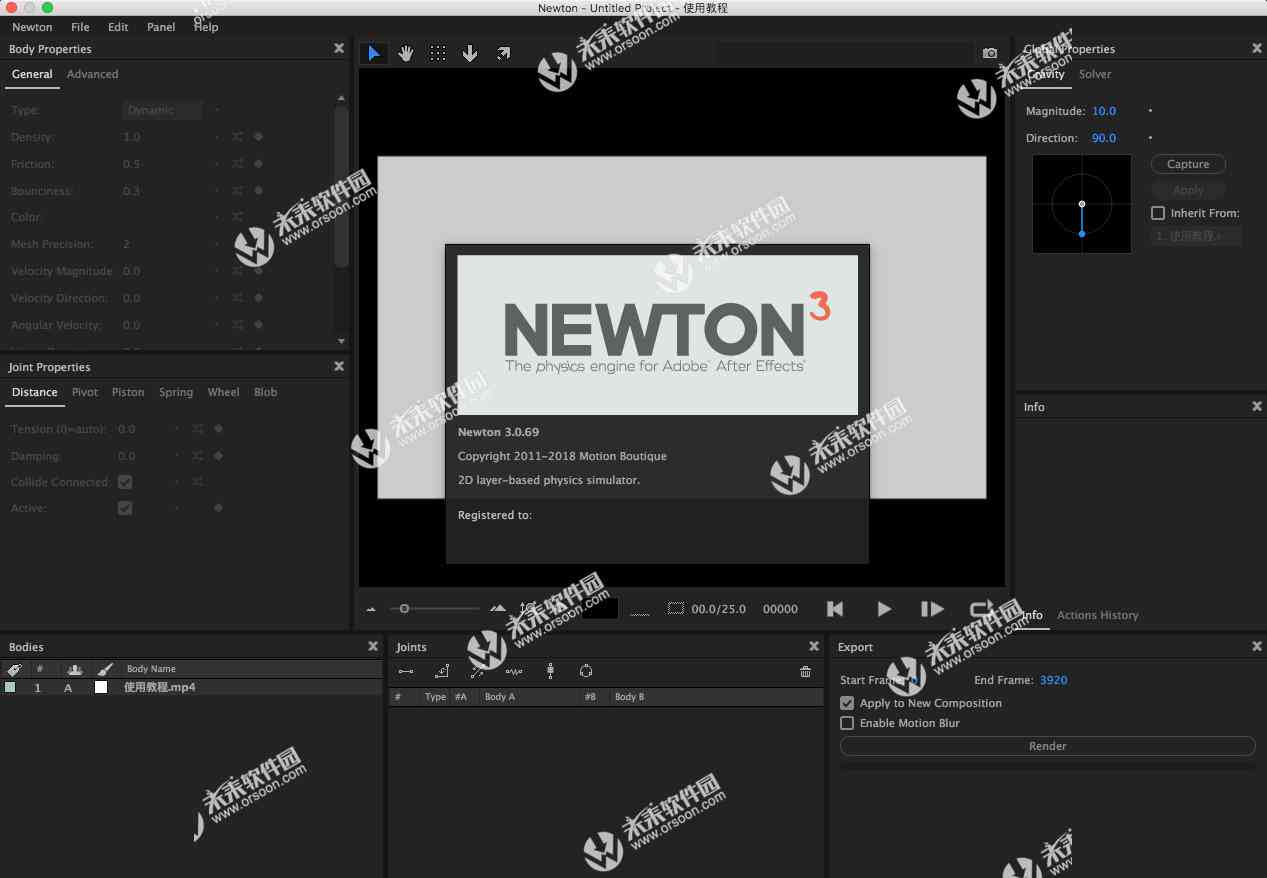The width and height of the screenshot is (1267, 878).
Task: Add a pivot joint
Action: coord(442,672)
